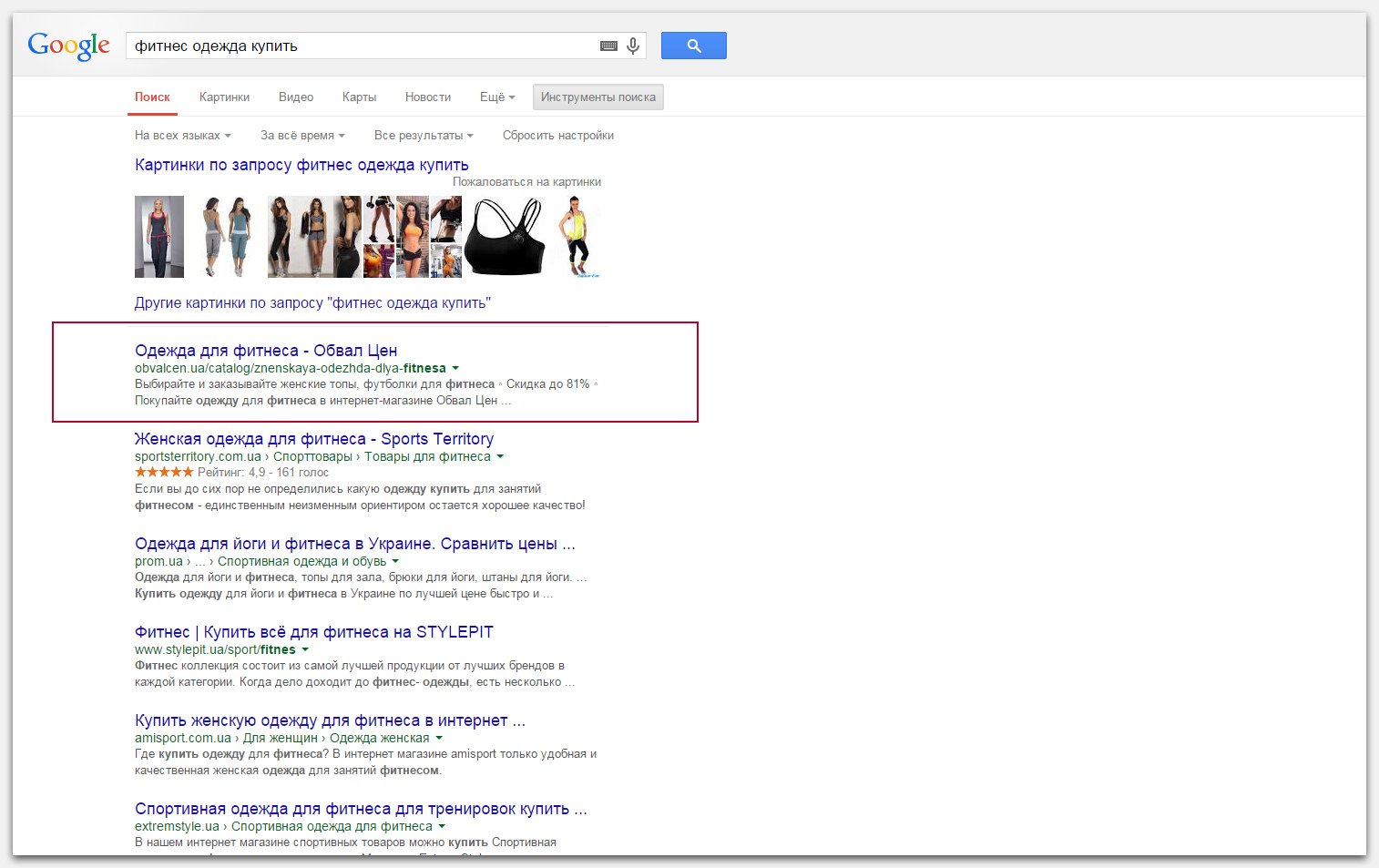Expand arrow next to obvalcen.ua URL

coord(455,369)
